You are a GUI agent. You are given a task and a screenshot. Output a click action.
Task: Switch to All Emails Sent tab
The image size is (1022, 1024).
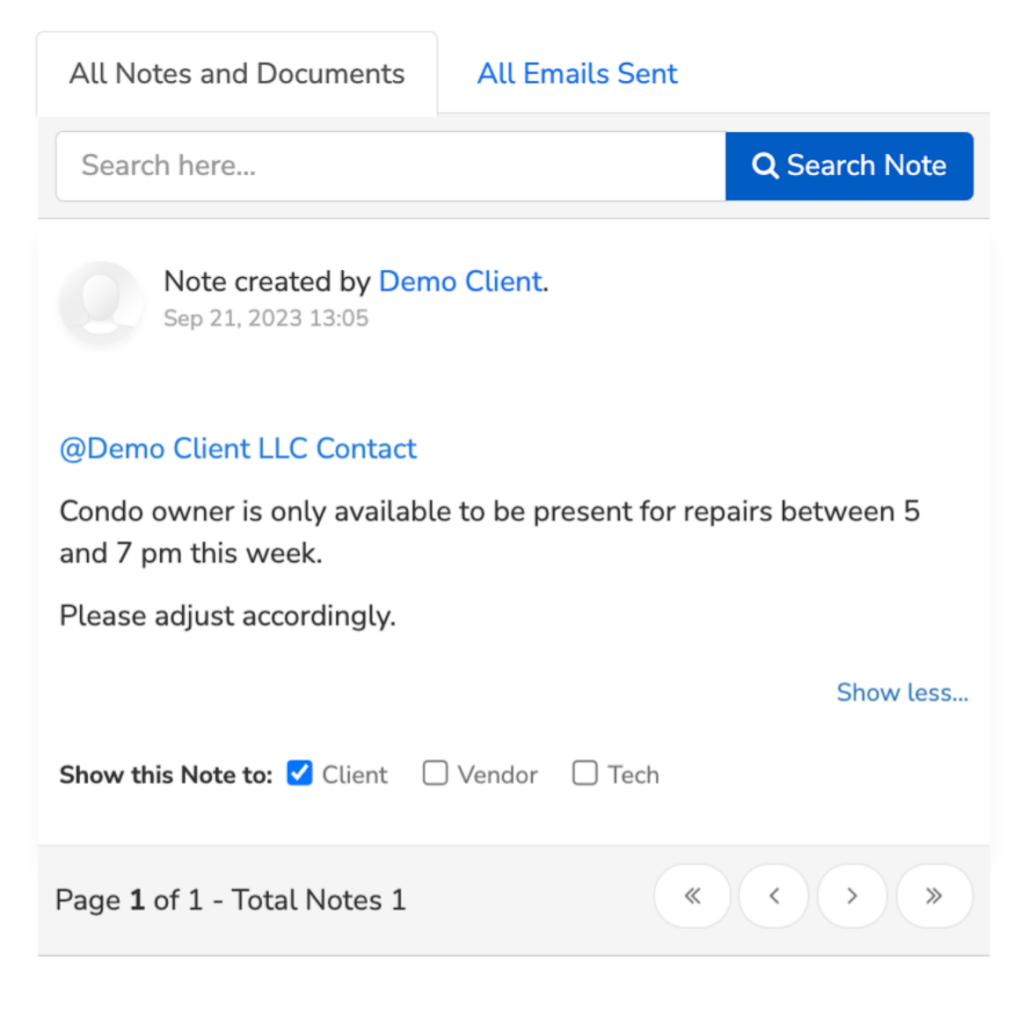pyautogui.click(x=577, y=74)
